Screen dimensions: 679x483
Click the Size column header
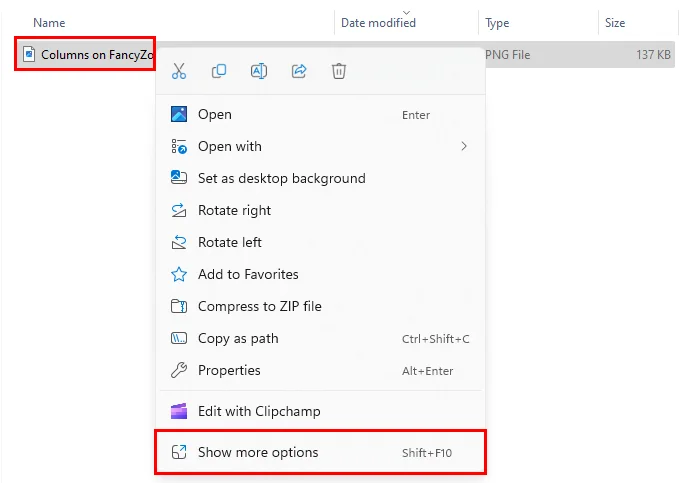coord(615,22)
